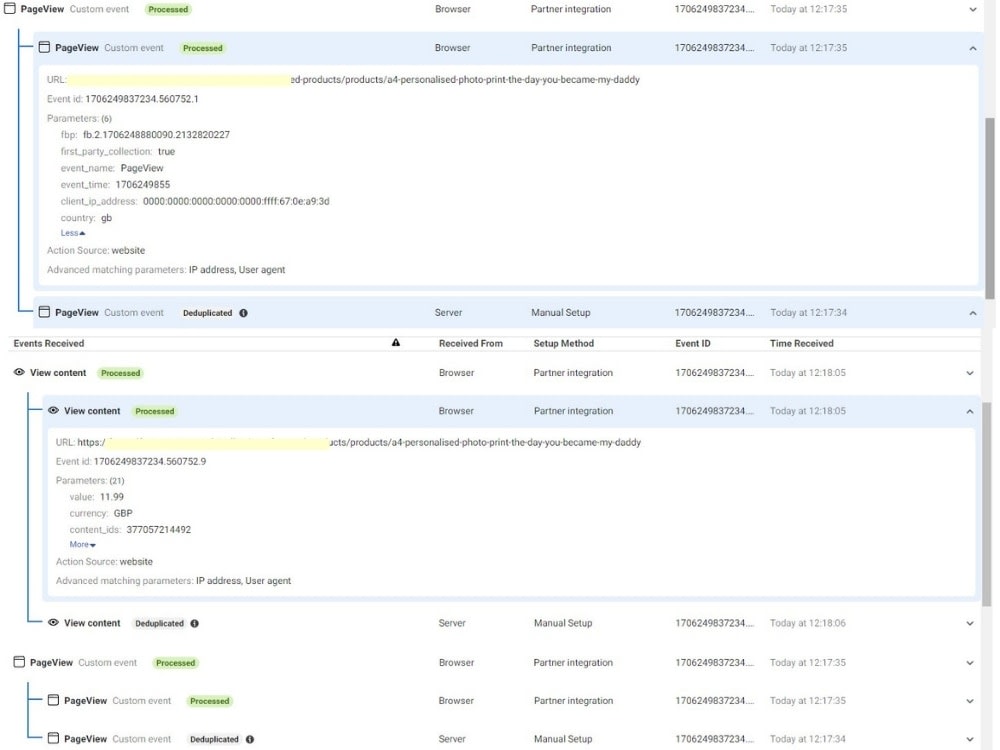Click the eye icon on nested expanded View content
Screen dimensions: 1000x750
(x=54, y=410)
